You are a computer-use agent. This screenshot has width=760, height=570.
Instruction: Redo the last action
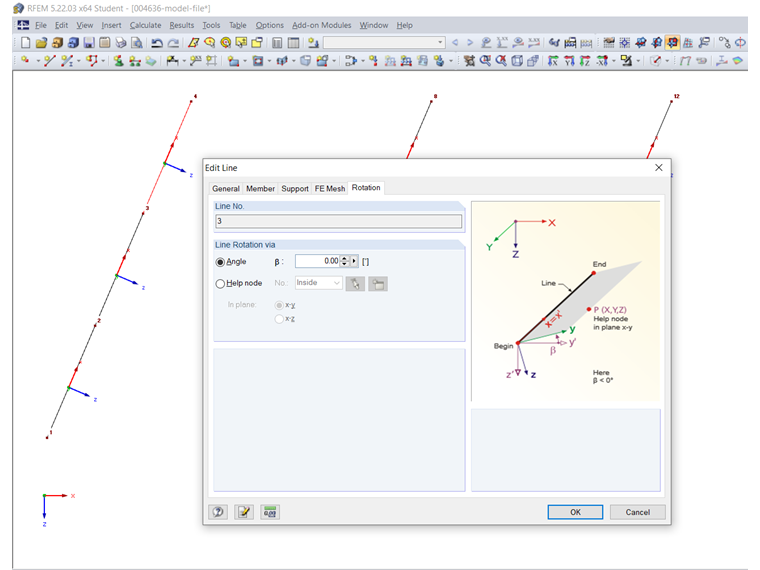tap(173, 43)
